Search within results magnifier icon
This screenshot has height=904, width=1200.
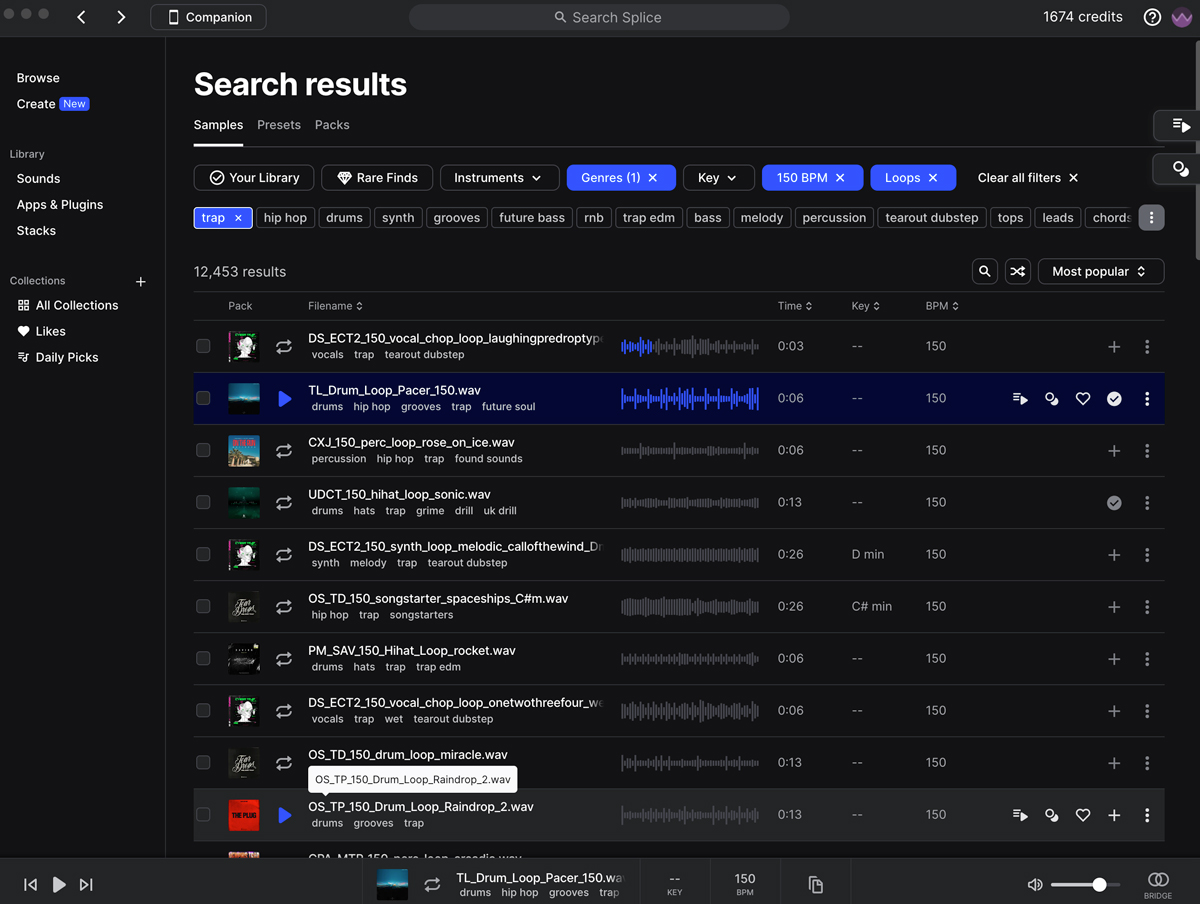tap(985, 271)
